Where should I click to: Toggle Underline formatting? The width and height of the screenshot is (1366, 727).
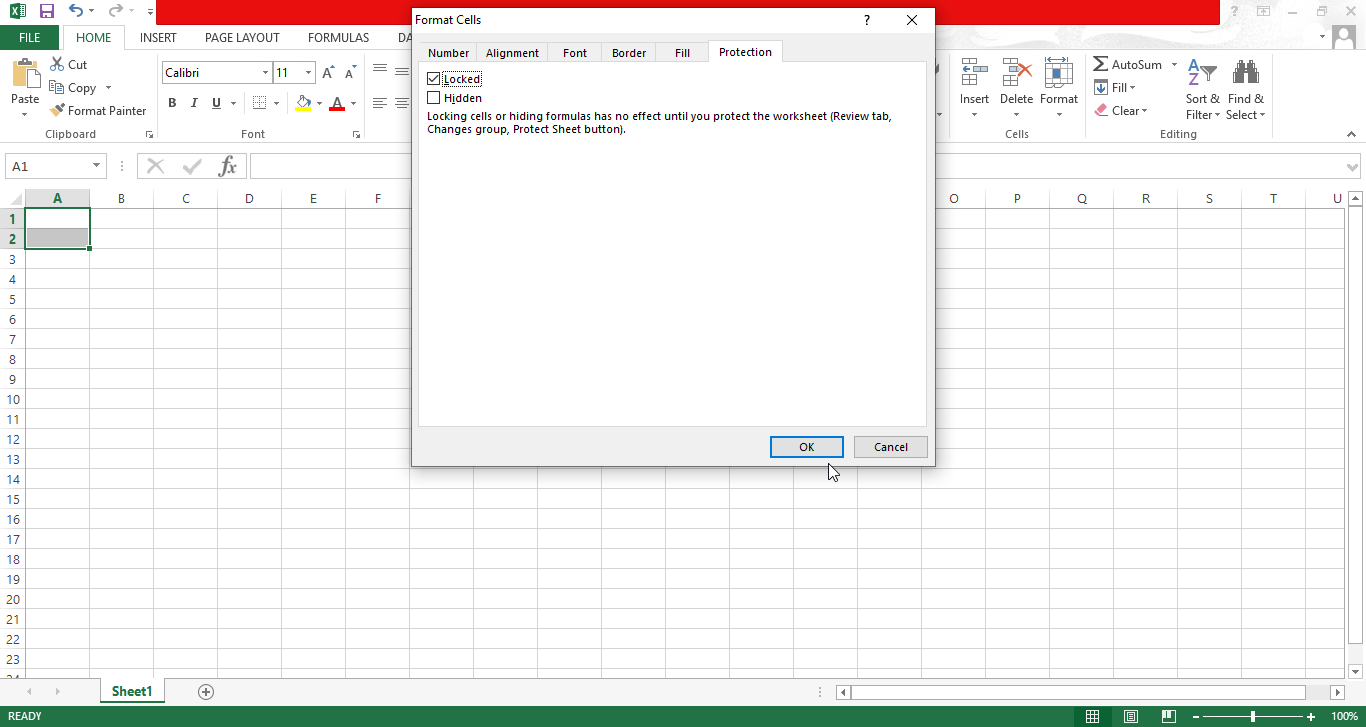217,103
